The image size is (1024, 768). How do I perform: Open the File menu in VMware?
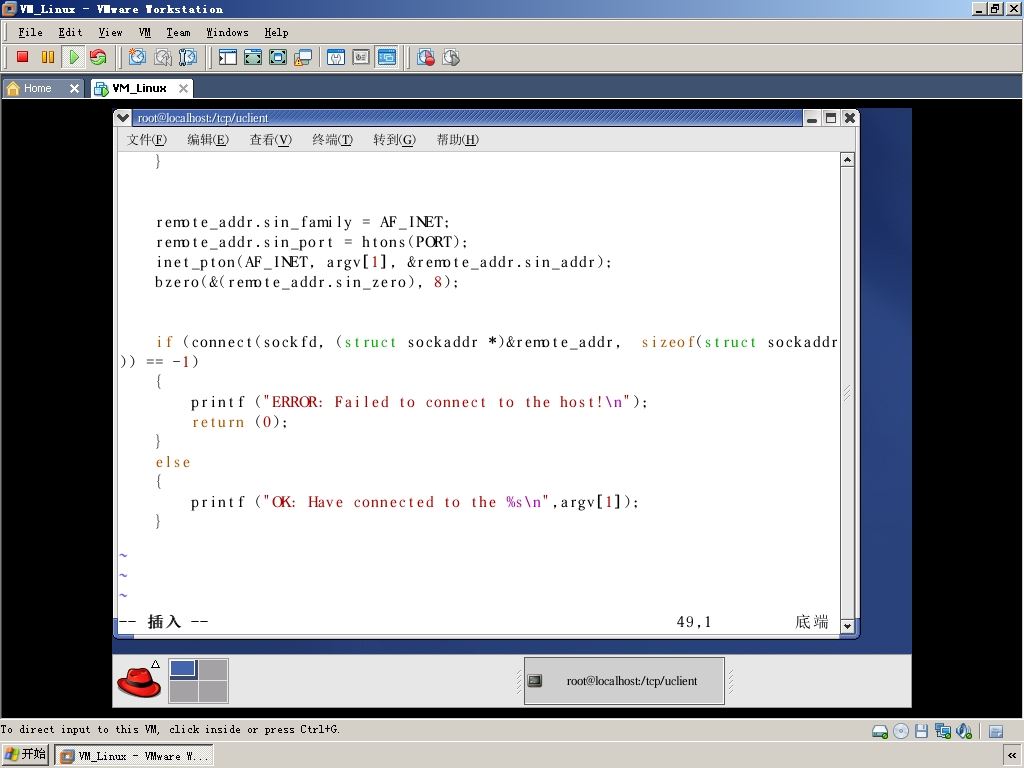[x=30, y=32]
